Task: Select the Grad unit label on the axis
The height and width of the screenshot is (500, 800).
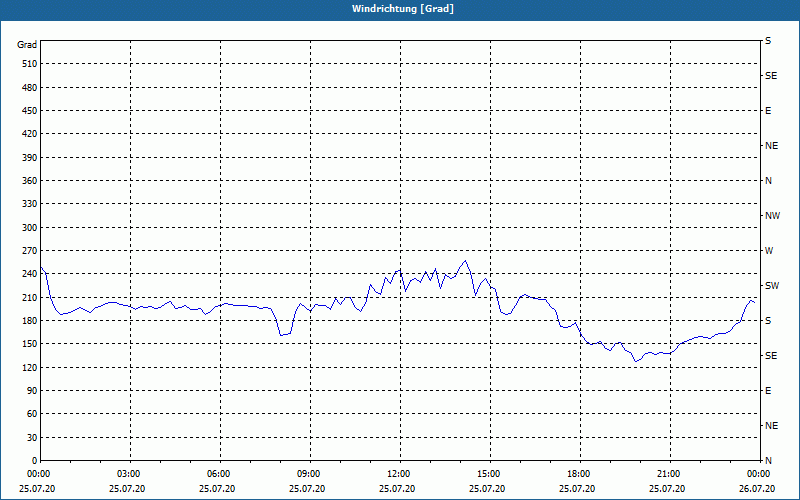Action: (x=27, y=45)
